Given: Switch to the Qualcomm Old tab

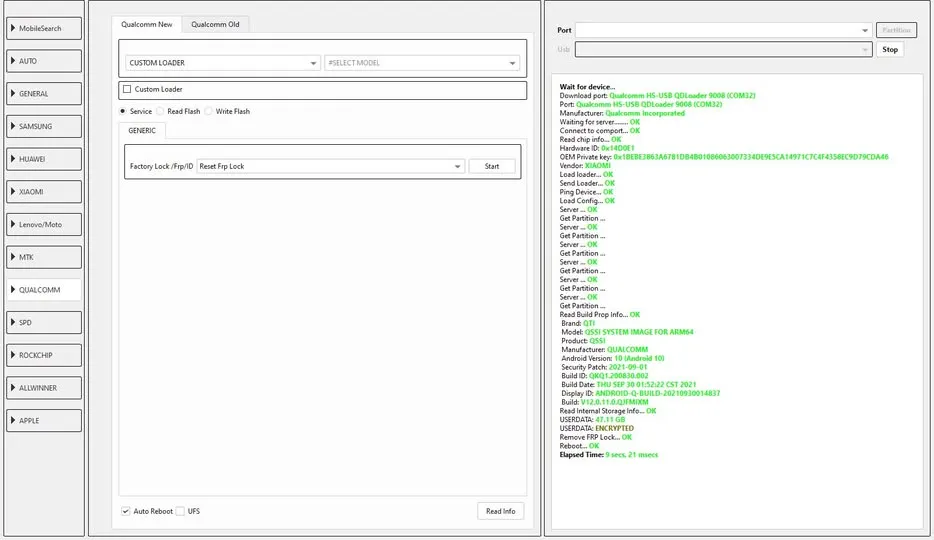Looking at the screenshot, I should point(215,24).
